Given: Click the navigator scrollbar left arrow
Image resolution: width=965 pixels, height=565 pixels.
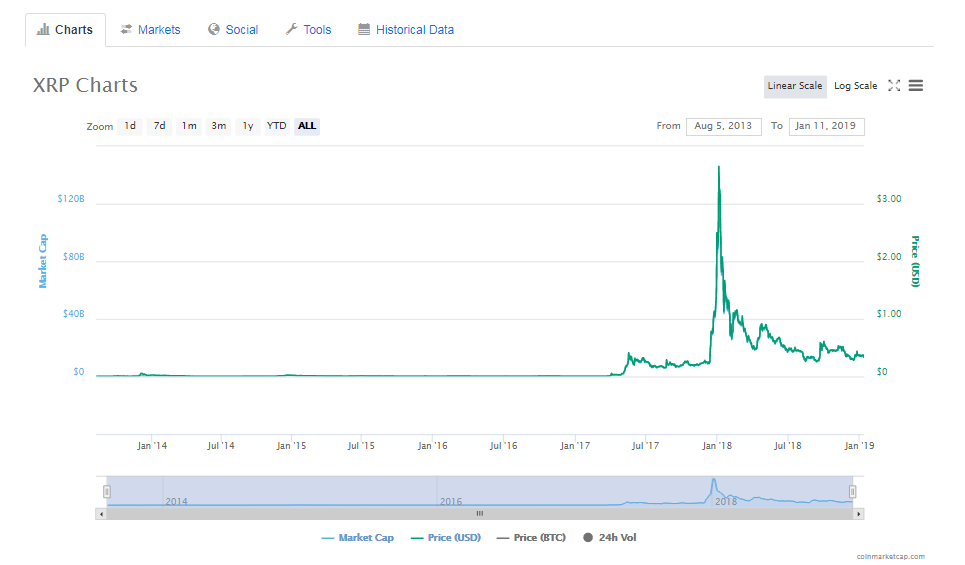Looking at the screenshot, I should click(101, 514).
